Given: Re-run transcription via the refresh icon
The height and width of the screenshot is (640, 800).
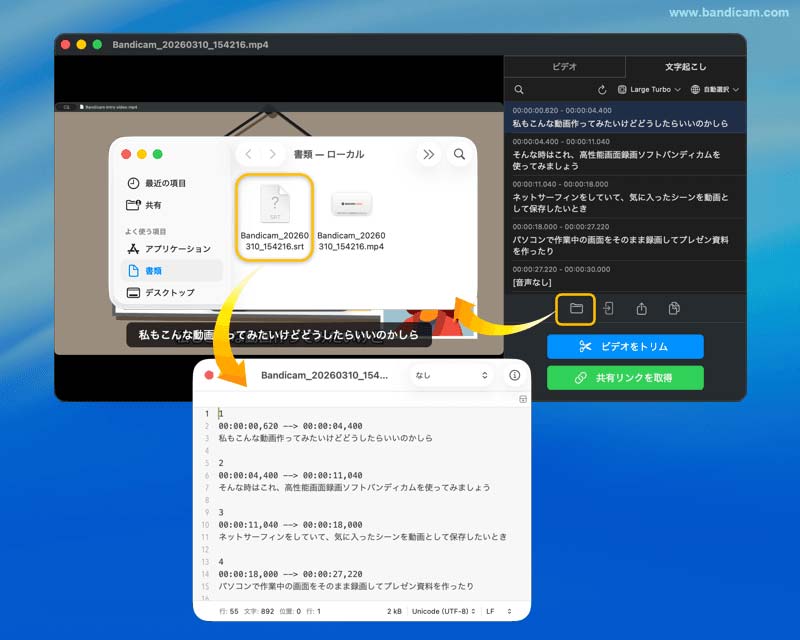Looking at the screenshot, I should 601,89.
